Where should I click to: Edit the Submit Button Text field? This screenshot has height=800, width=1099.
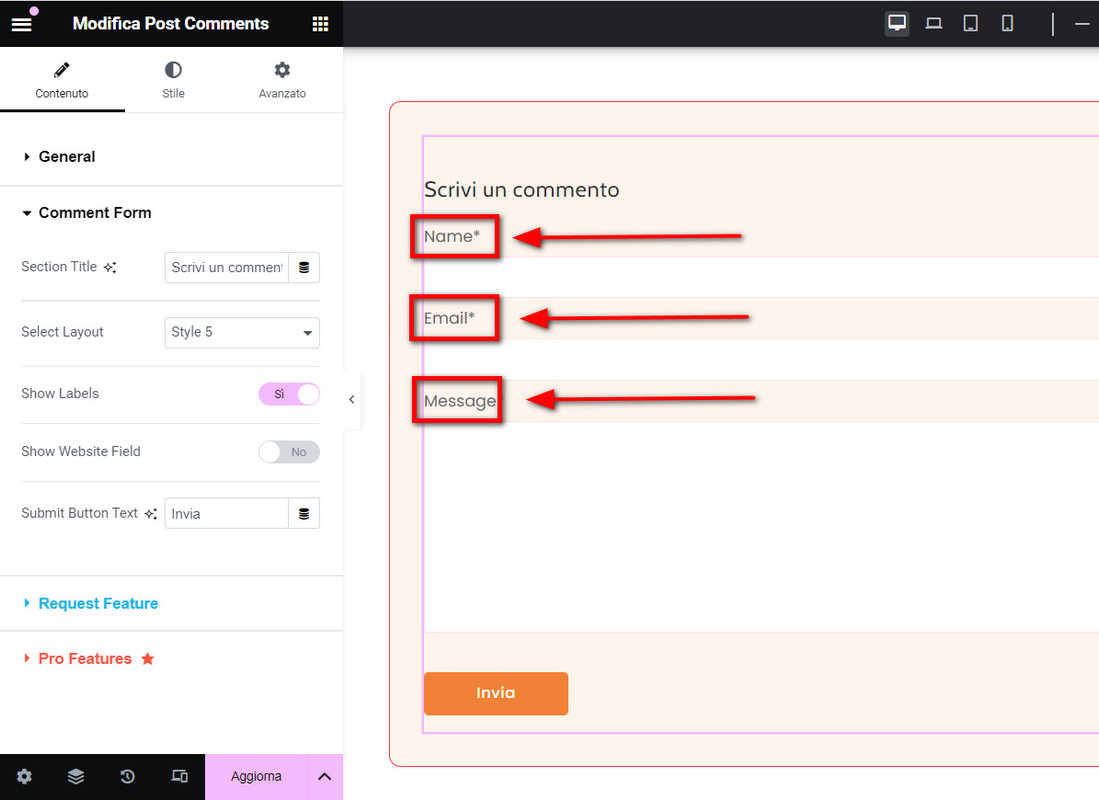tap(226, 513)
